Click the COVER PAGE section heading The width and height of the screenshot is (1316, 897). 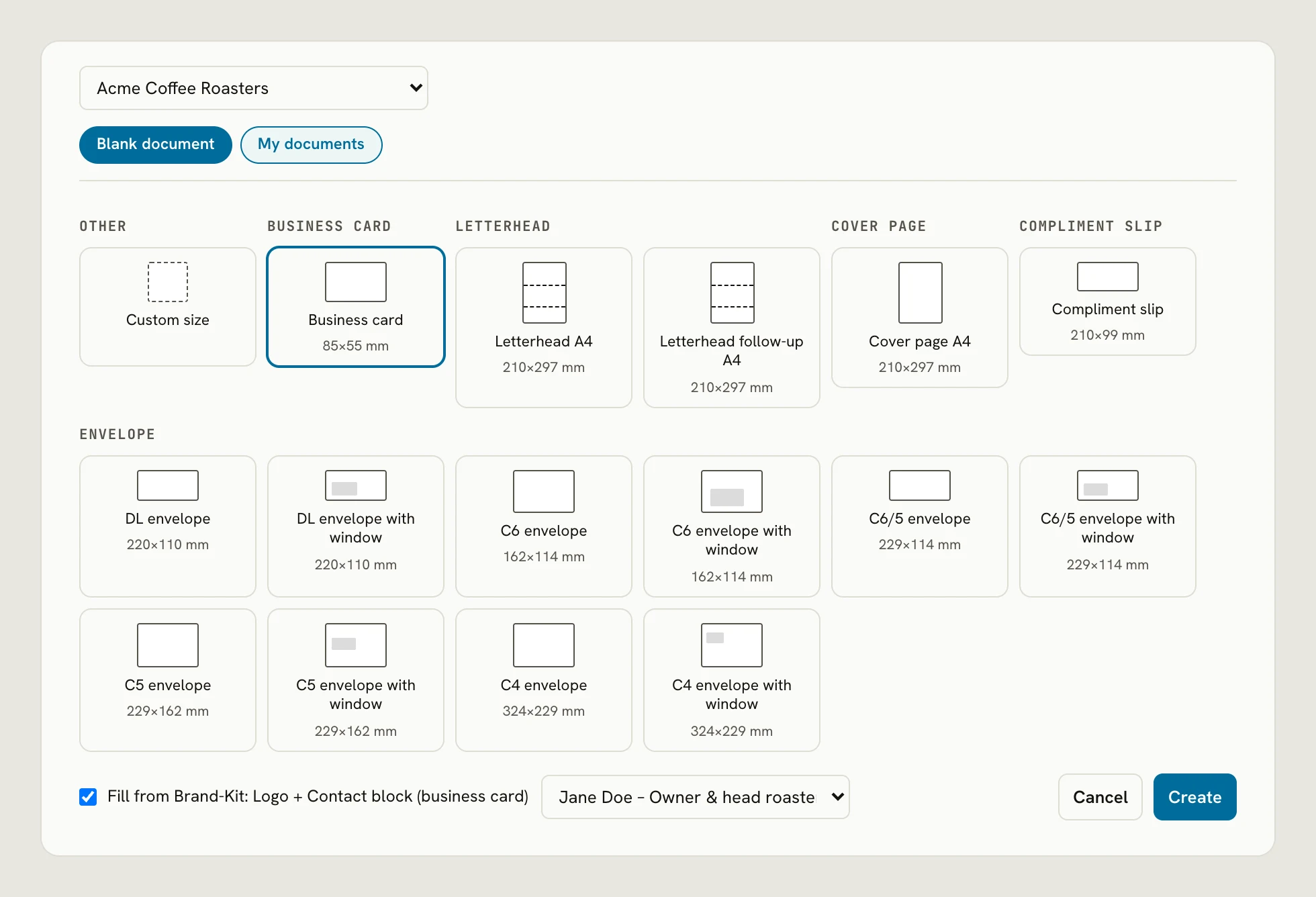click(879, 226)
